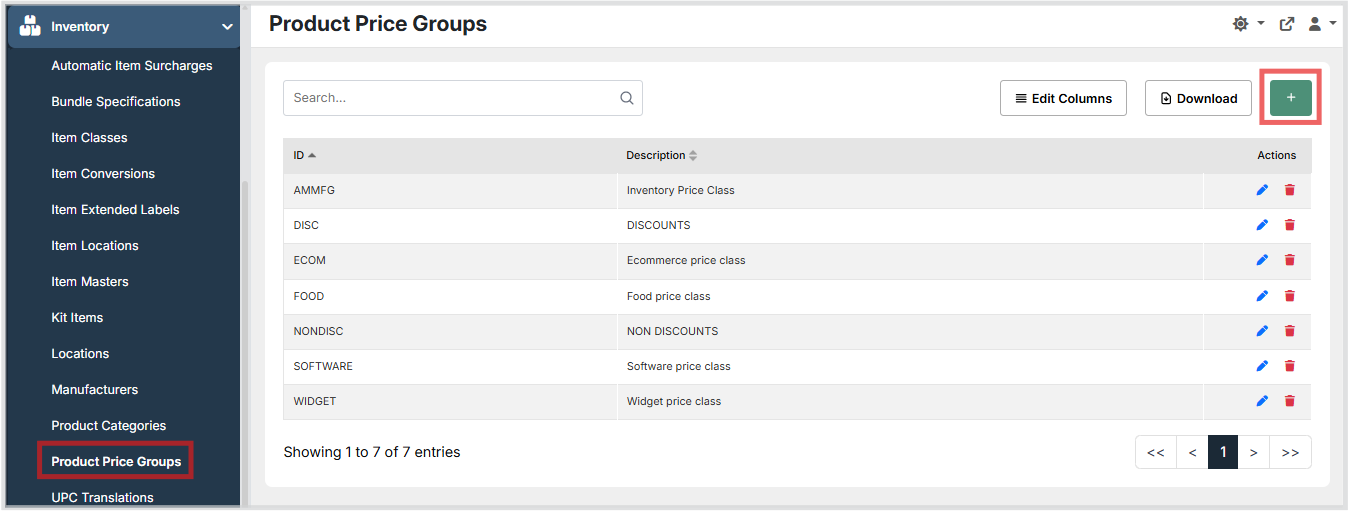The width and height of the screenshot is (1348, 511).
Task: Click the 'DISCOUNTS' description cell
Action: pyautogui.click(x=910, y=225)
